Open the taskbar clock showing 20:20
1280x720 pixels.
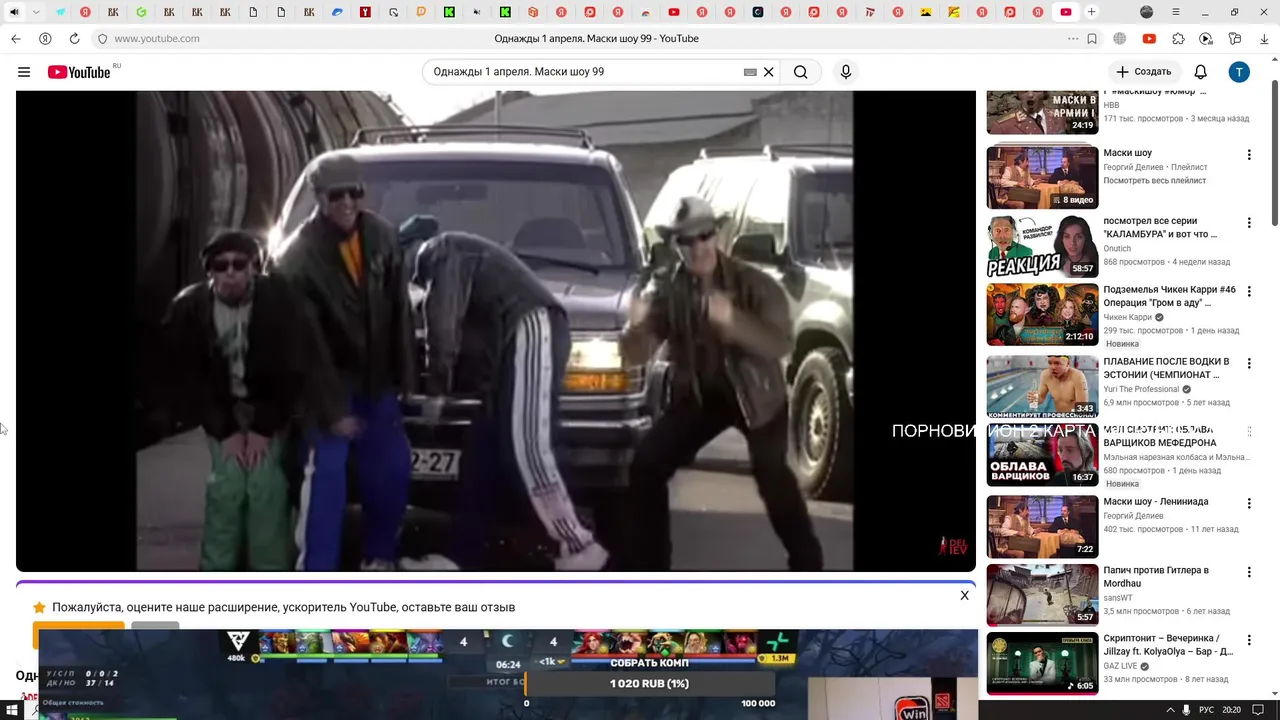(x=1231, y=710)
